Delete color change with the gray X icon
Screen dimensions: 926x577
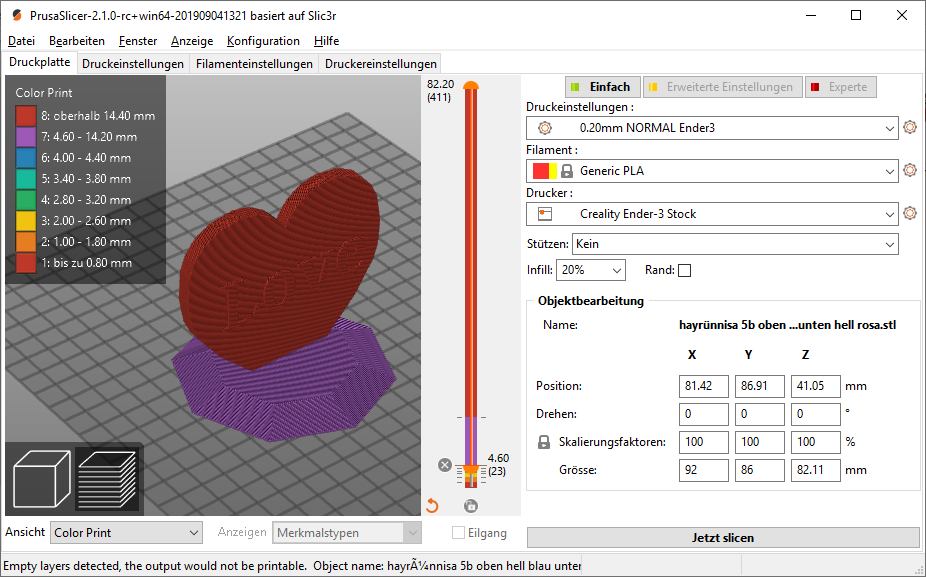click(445, 465)
